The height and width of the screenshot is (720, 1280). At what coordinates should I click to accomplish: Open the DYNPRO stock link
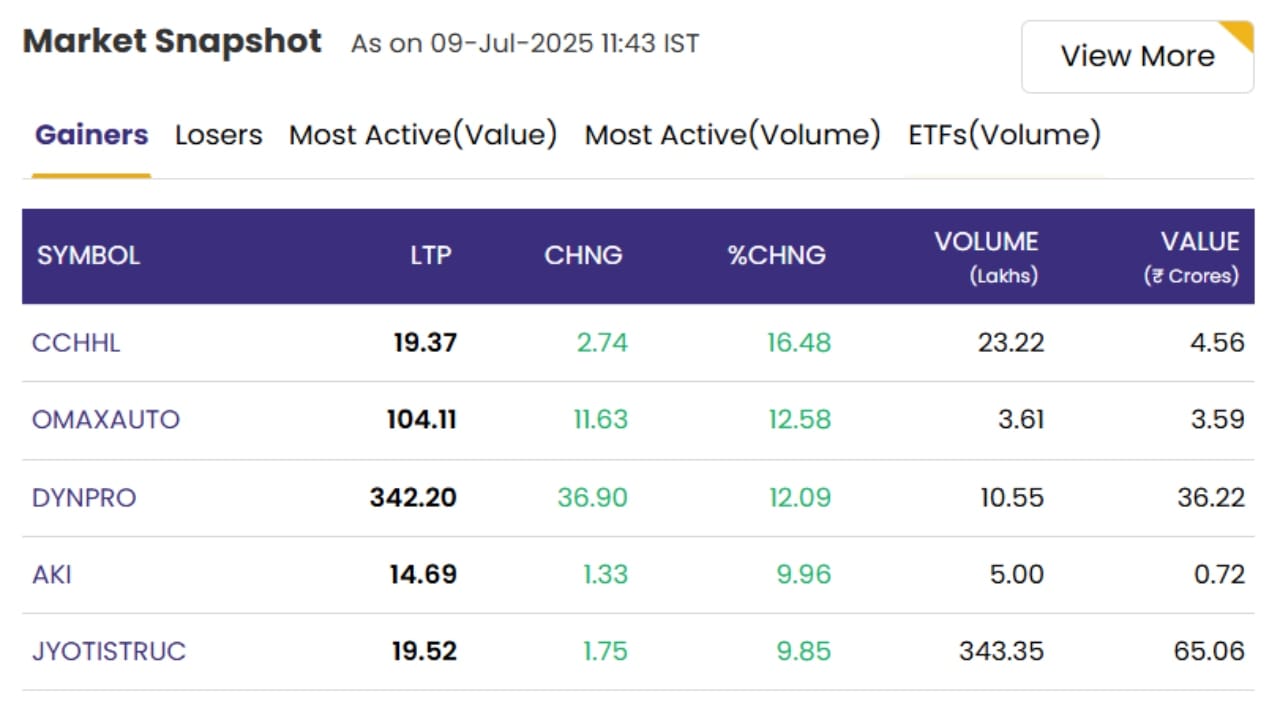pos(84,497)
